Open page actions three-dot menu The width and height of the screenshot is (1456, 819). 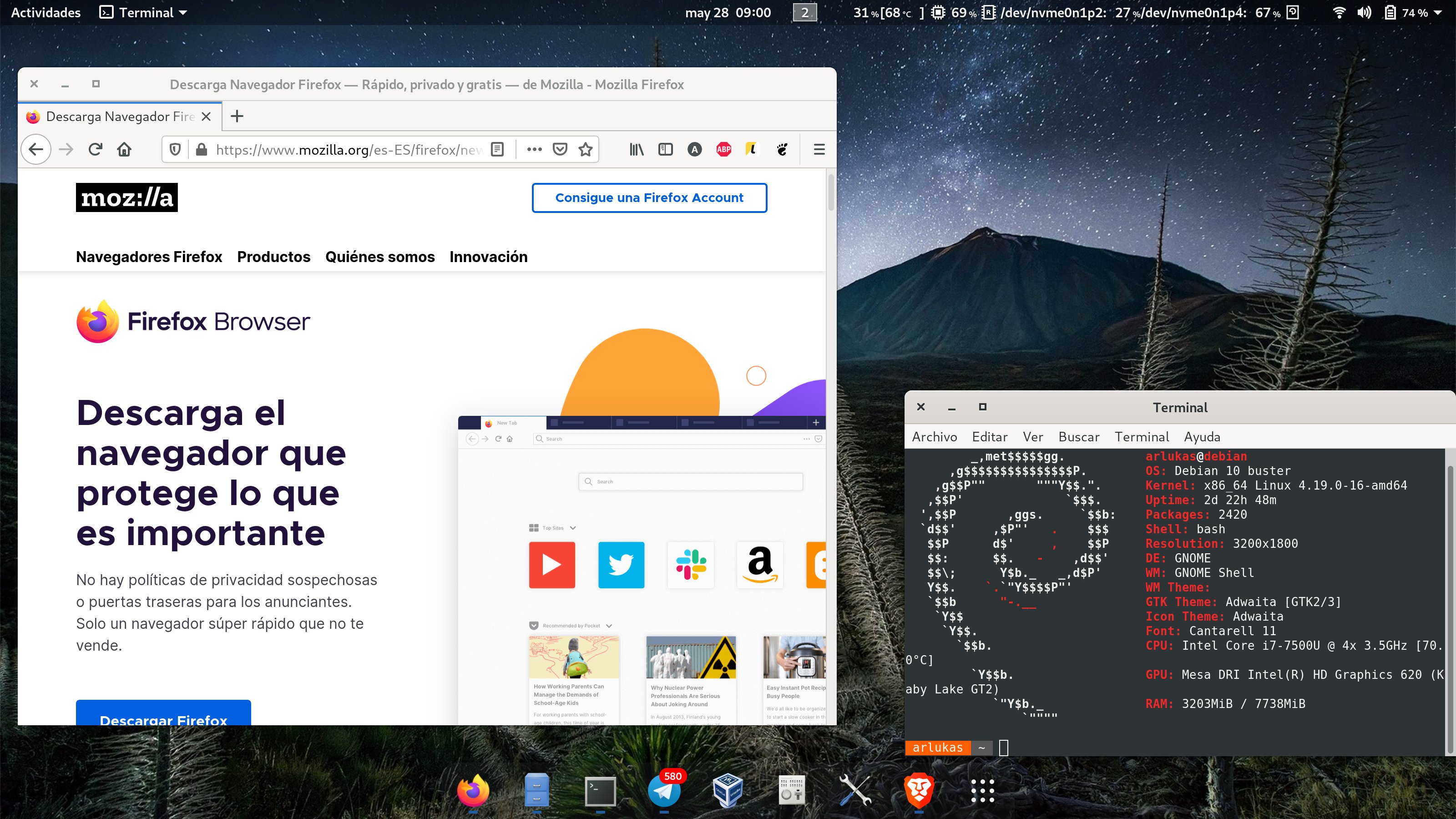click(534, 149)
